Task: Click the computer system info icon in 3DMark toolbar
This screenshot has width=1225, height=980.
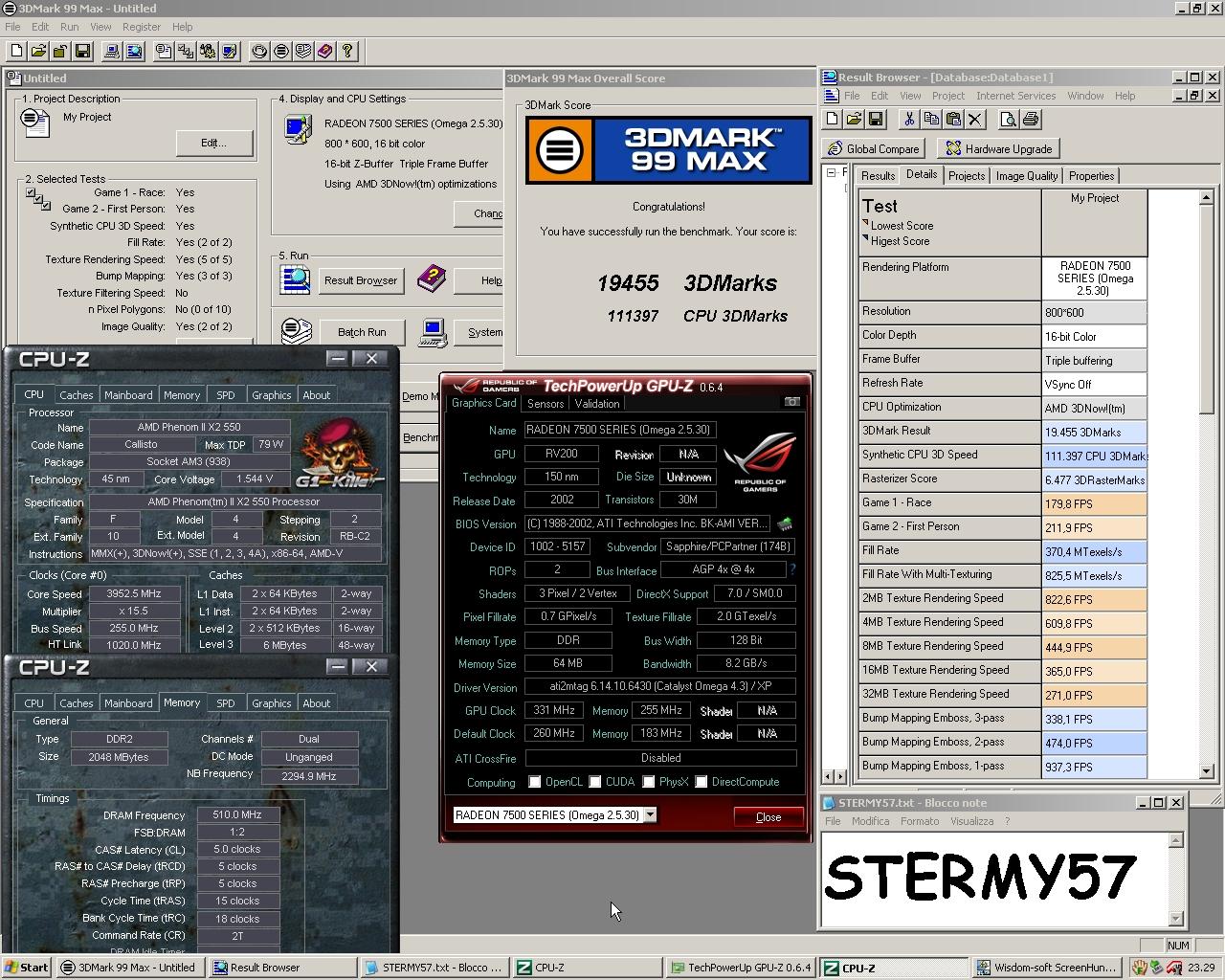Action: [112, 51]
